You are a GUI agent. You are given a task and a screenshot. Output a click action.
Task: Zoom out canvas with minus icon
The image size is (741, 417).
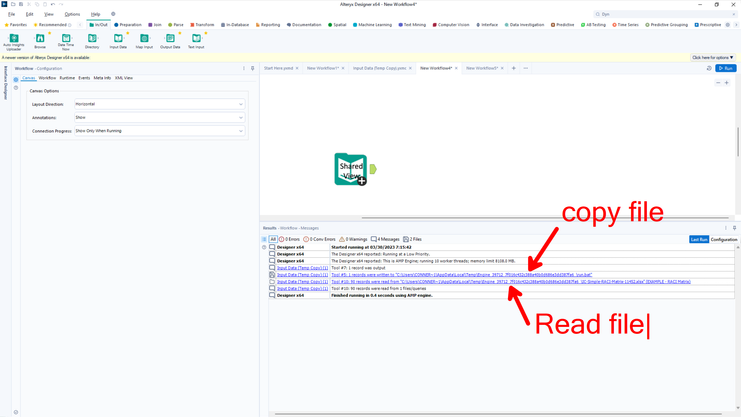[718, 83]
